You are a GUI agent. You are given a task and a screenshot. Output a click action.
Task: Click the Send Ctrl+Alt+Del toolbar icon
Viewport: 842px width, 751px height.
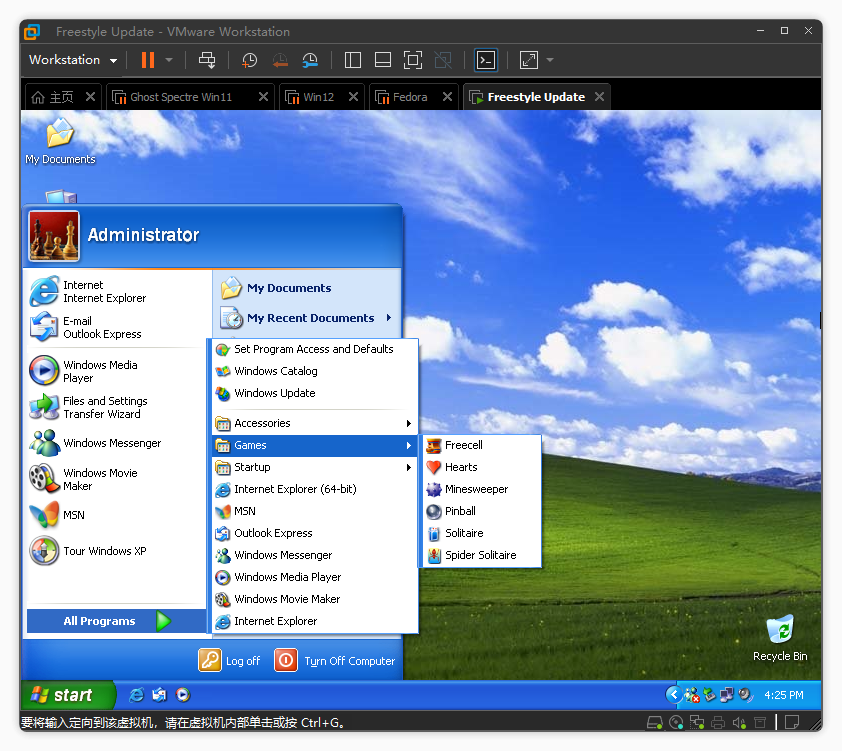click(207, 60)
